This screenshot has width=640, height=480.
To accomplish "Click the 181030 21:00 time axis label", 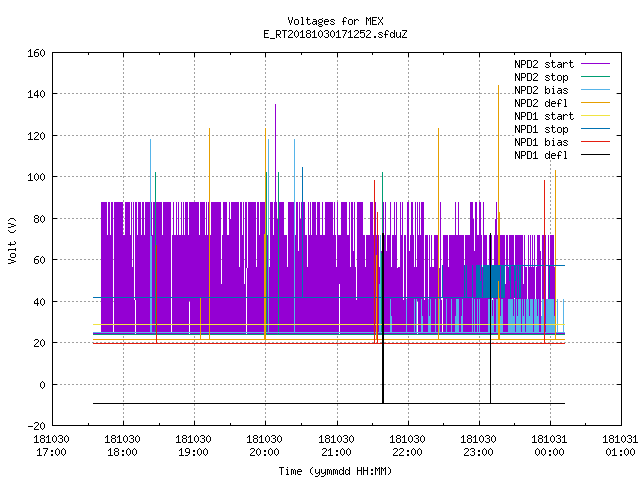I will (336, 446).
